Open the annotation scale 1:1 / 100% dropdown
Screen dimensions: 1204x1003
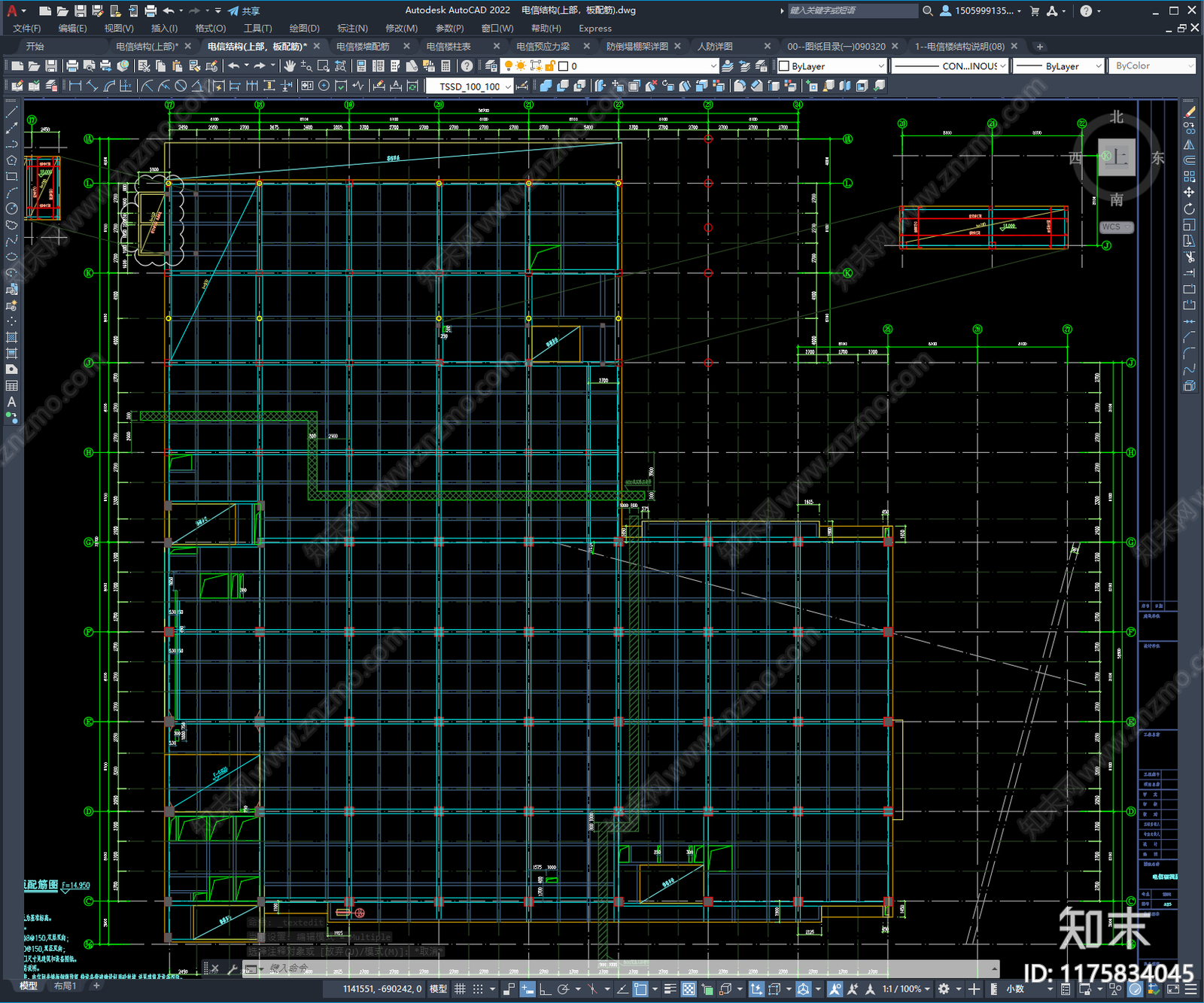click(x=907, y=989)
